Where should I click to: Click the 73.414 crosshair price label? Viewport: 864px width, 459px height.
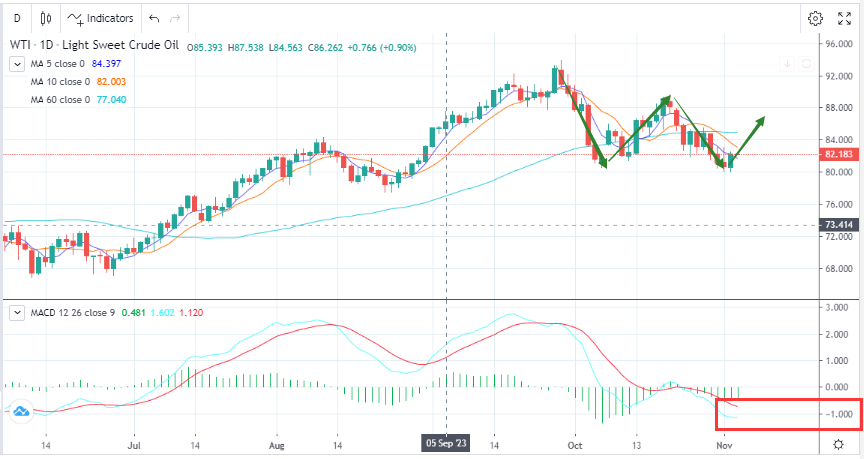(x=840, y=225)
